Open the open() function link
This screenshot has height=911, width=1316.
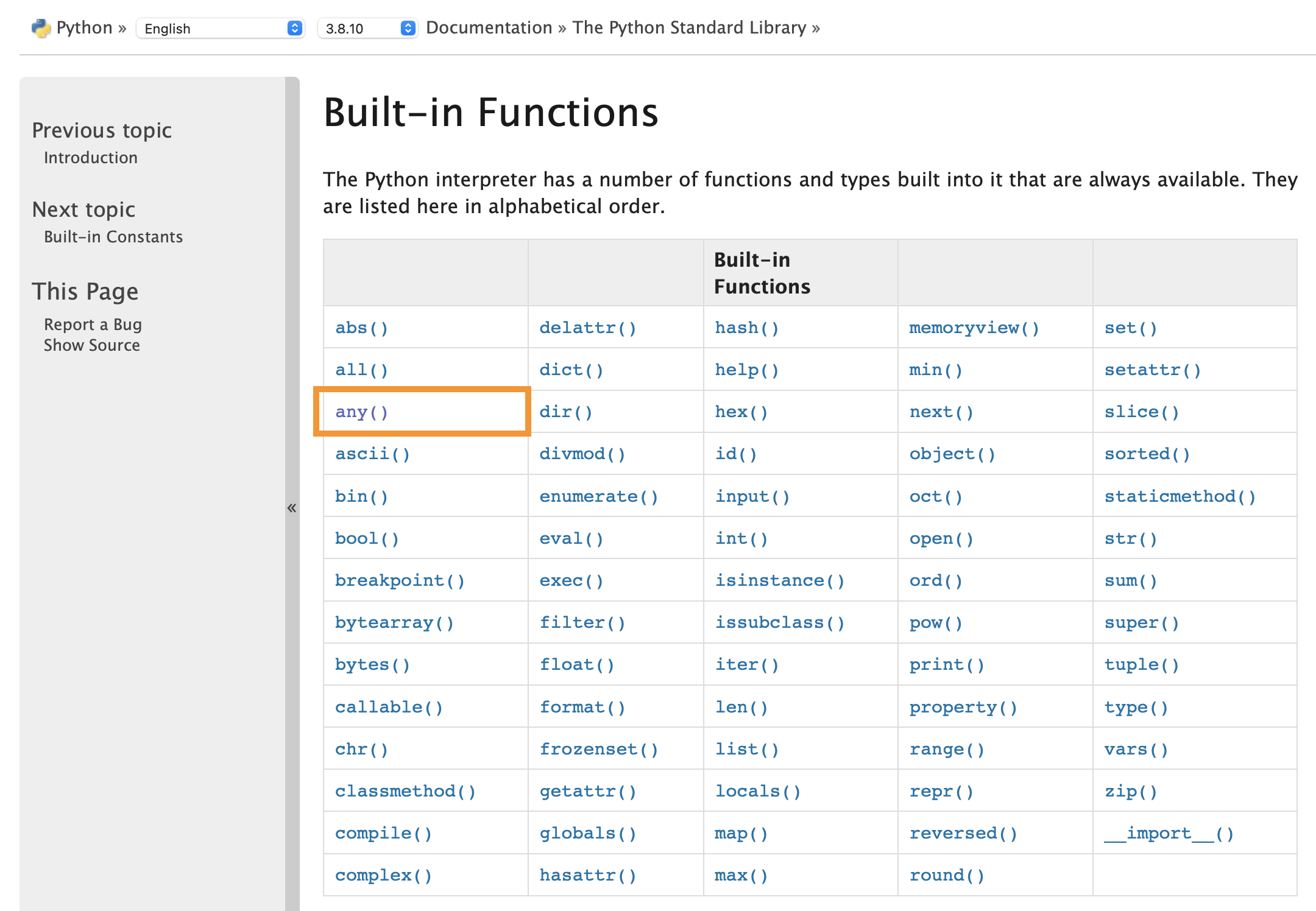[x=941, y=538]
